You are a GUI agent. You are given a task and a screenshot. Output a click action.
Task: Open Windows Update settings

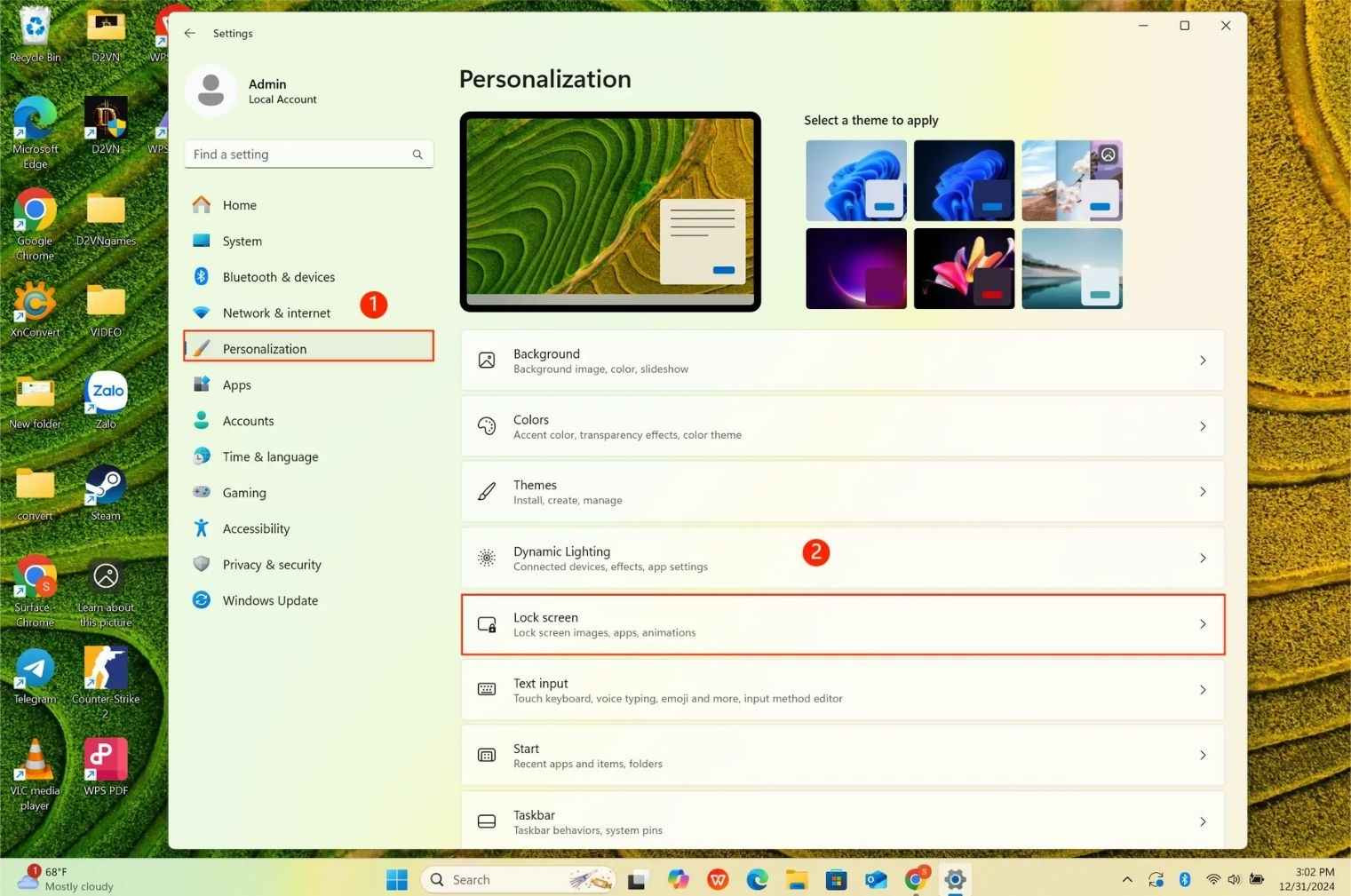pos(269,599)
